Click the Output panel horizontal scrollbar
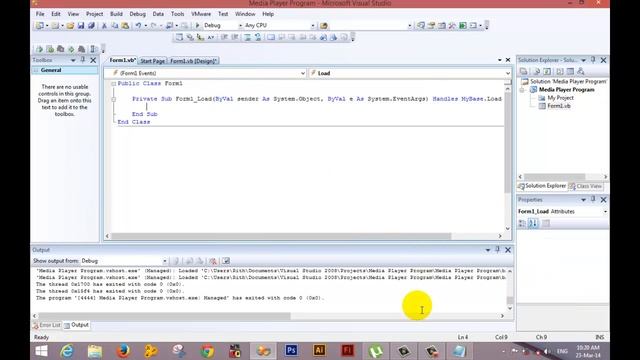This screenshot has height=360, width=640. point(164,316)
